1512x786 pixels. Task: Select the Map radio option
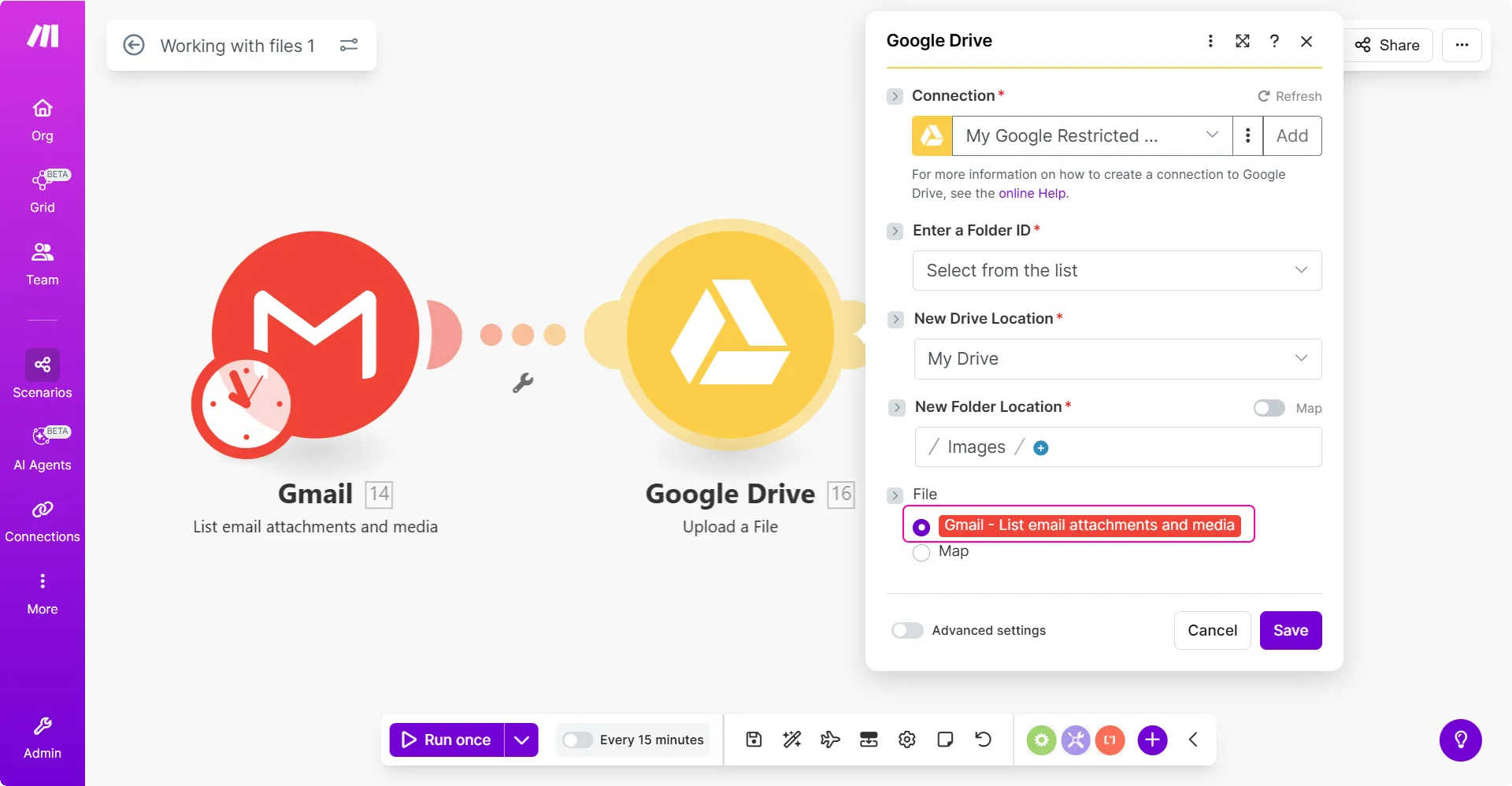tap(921, 553)
